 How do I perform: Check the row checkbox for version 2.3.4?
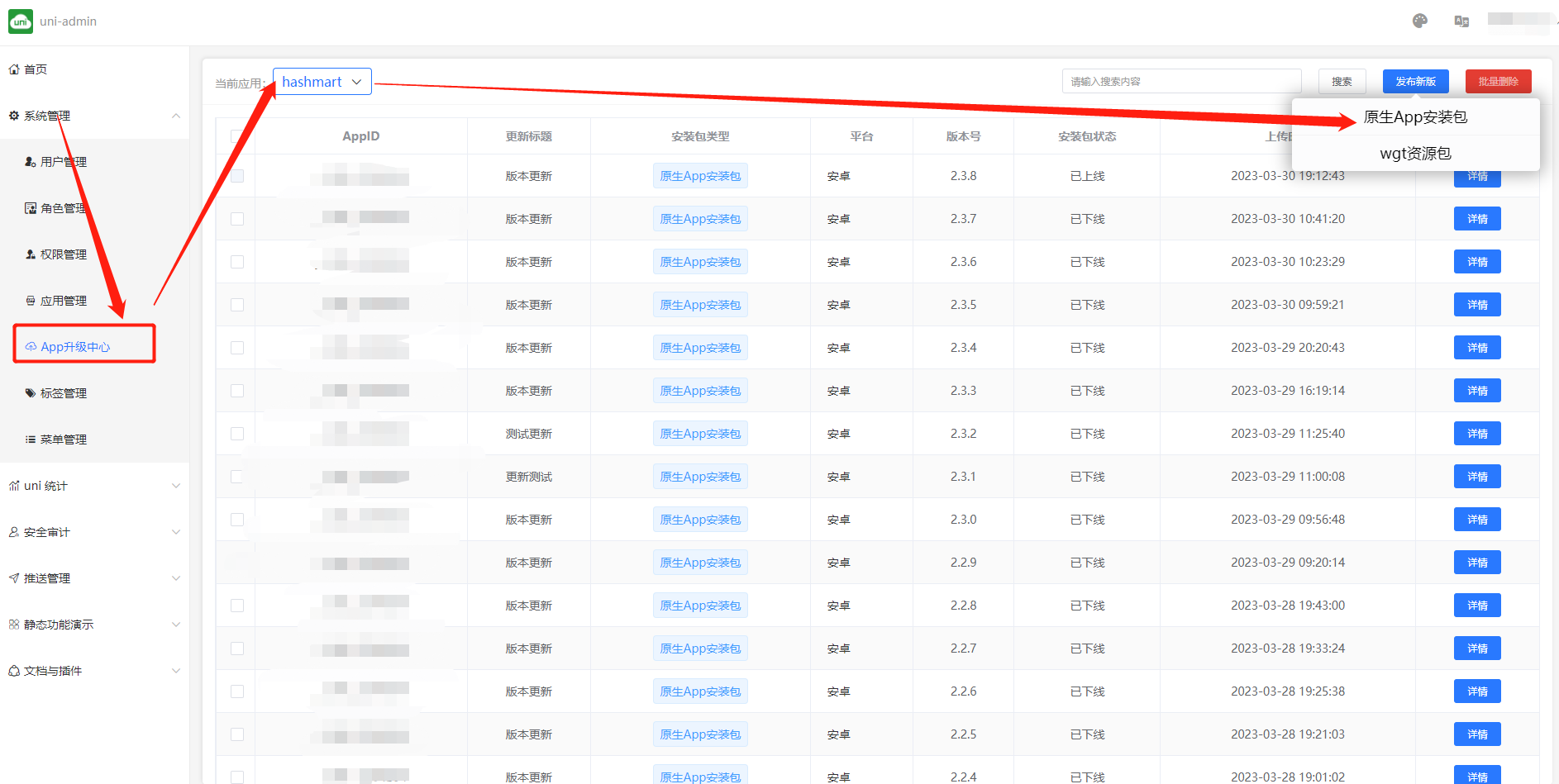[x=237, y=348]
